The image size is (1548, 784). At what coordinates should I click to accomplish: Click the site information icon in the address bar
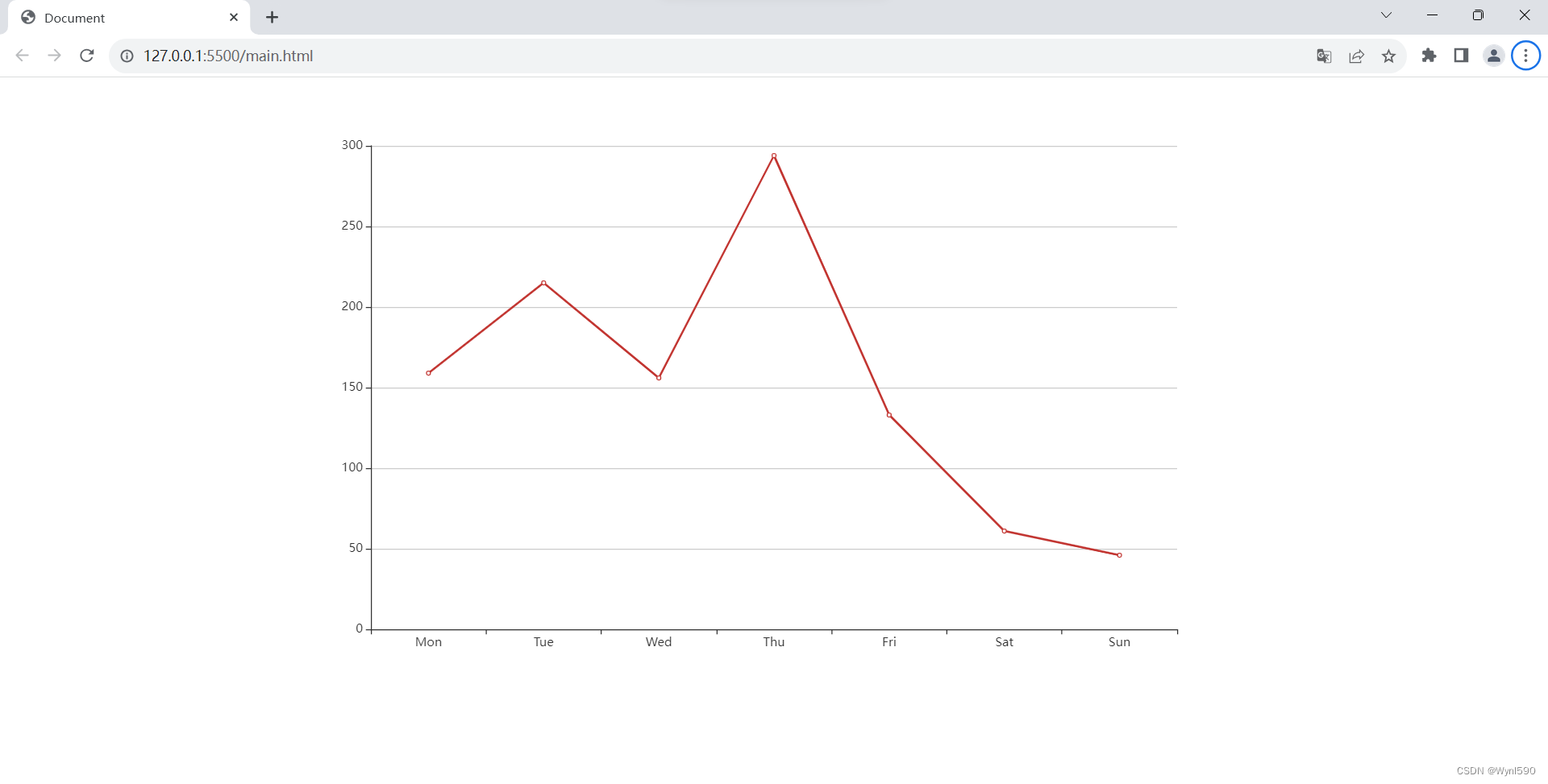127,56
